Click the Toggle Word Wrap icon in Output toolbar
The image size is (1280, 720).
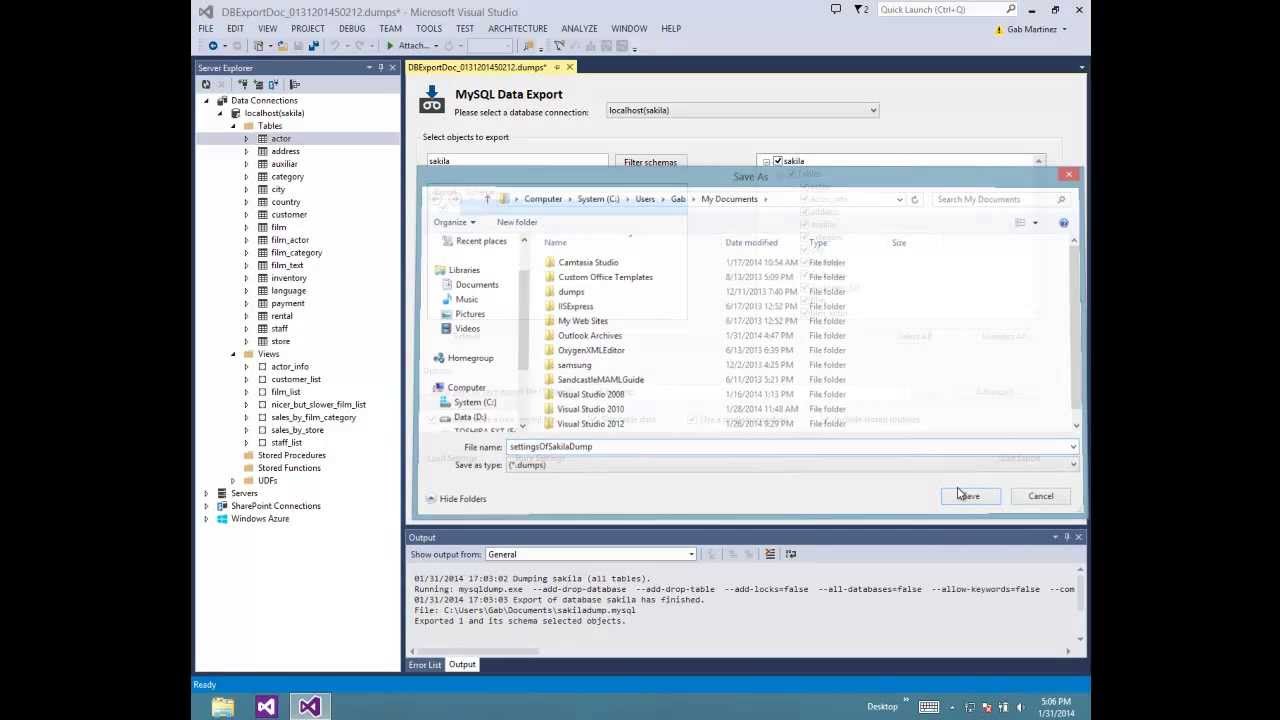coord(791,554)
